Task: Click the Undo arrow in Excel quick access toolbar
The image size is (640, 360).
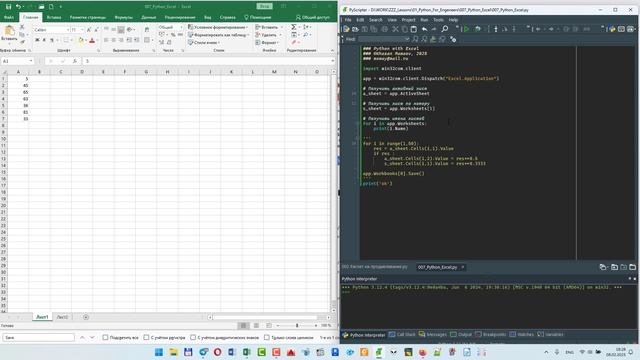Action: pos(18,7)
